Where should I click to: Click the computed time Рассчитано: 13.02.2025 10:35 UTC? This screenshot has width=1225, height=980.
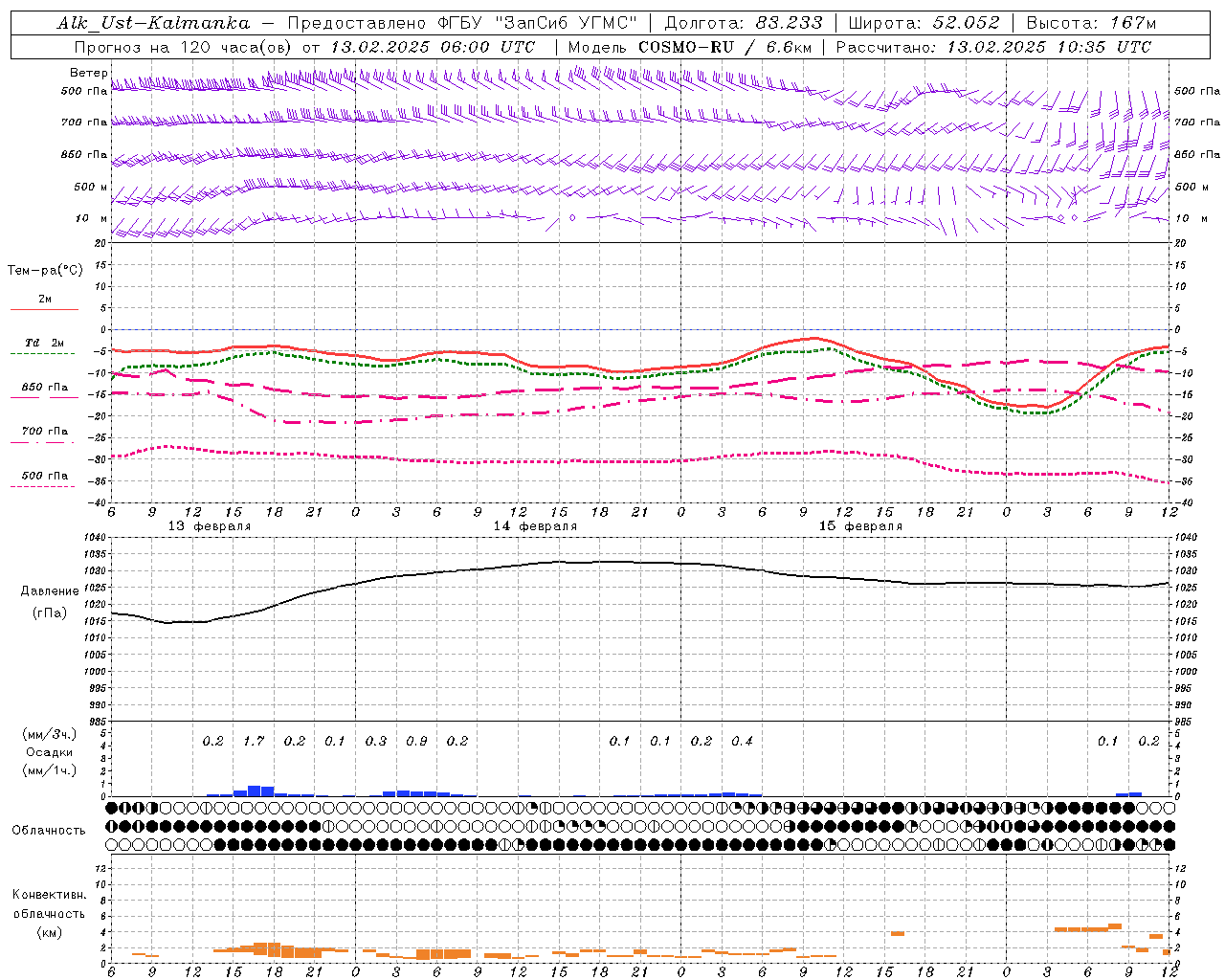tap(993, 47)
